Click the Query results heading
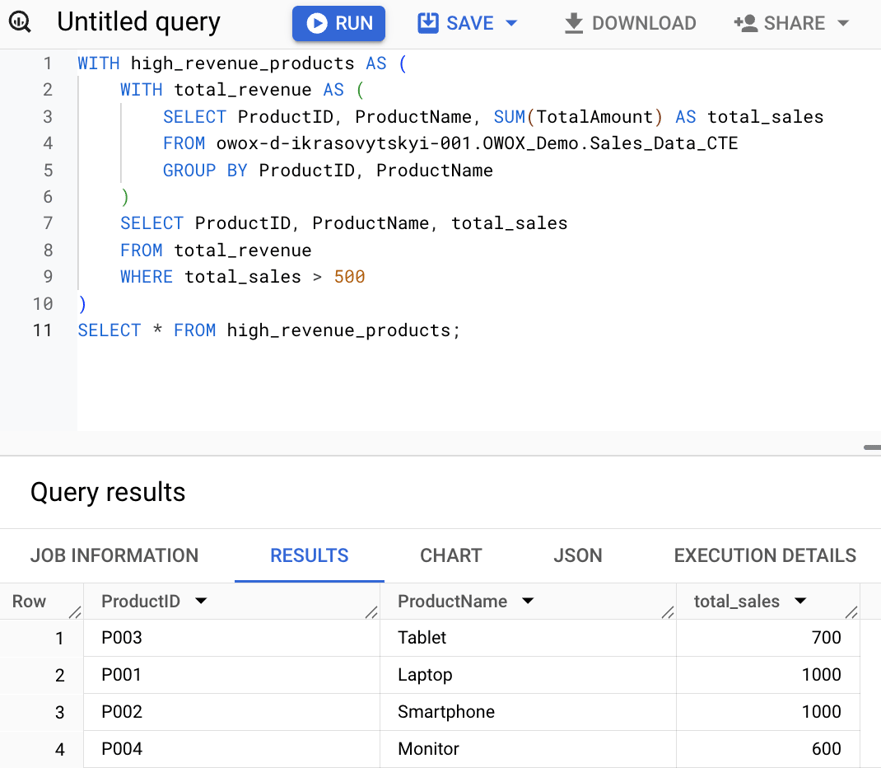The height and width of the screenshot is (768, 881). (x=108, y=492)
